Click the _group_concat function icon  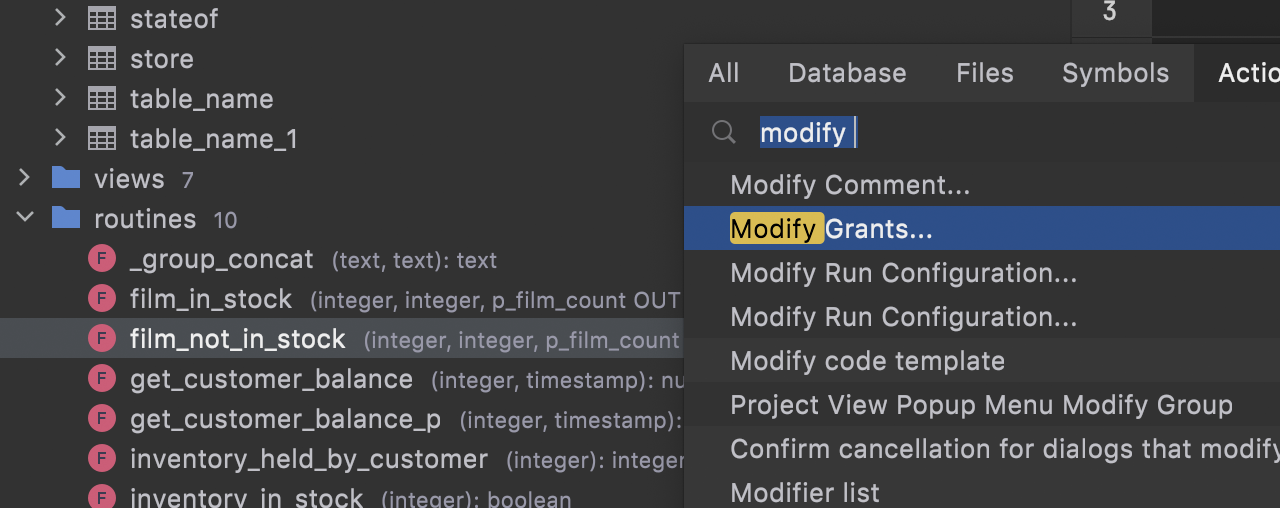(101, 259)
